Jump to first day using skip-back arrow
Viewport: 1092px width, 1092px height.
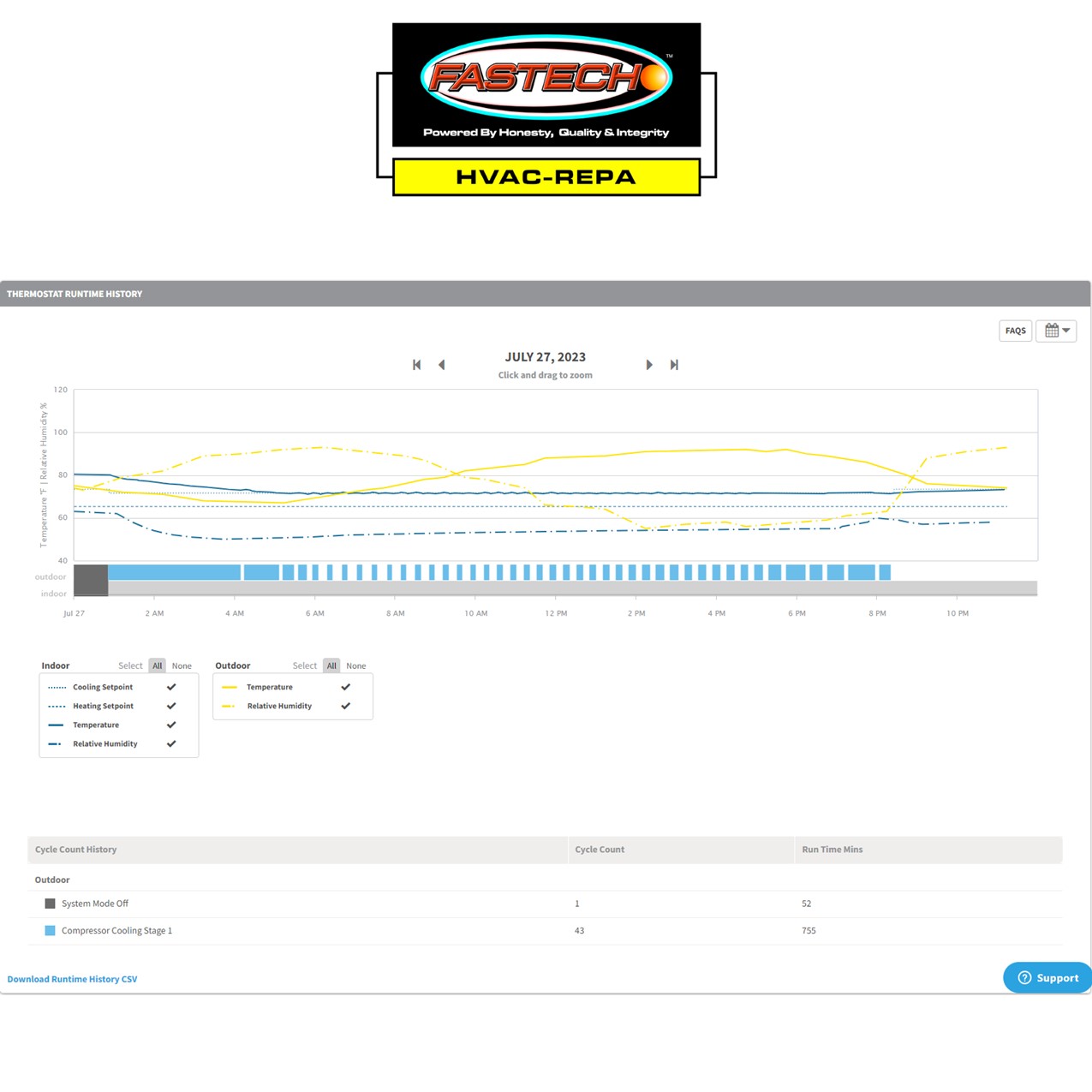tap(417, 365)
